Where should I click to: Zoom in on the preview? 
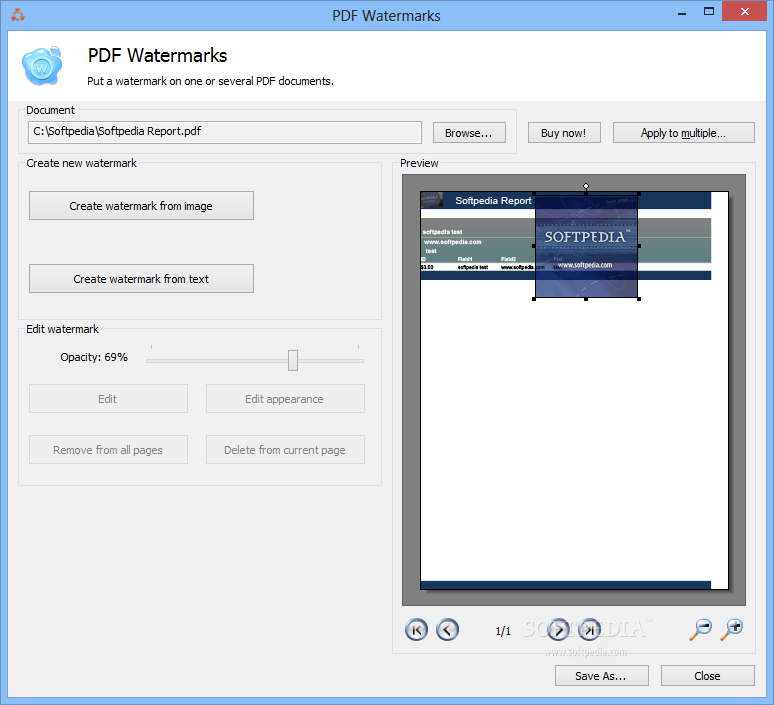point(732,629)
